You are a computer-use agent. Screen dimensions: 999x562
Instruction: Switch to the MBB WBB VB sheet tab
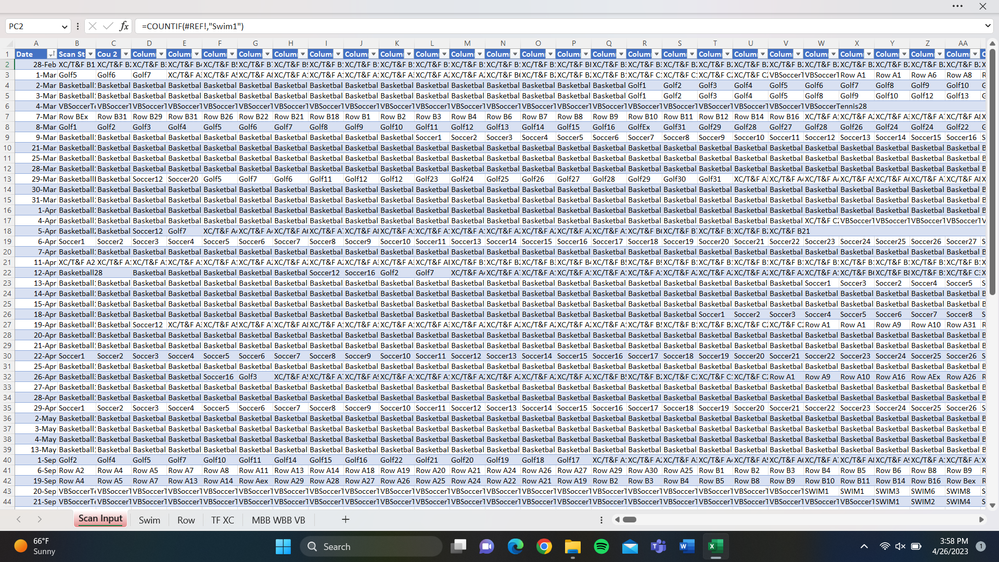[x=278, y=520]
